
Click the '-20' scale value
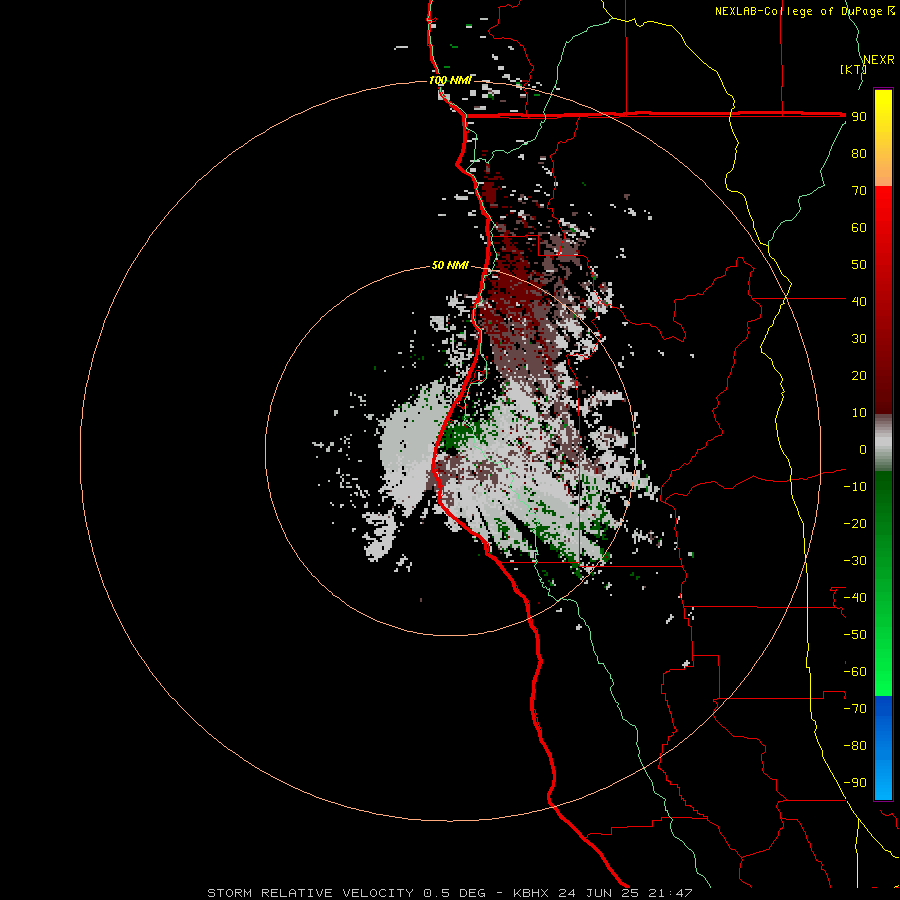[855, 523]
